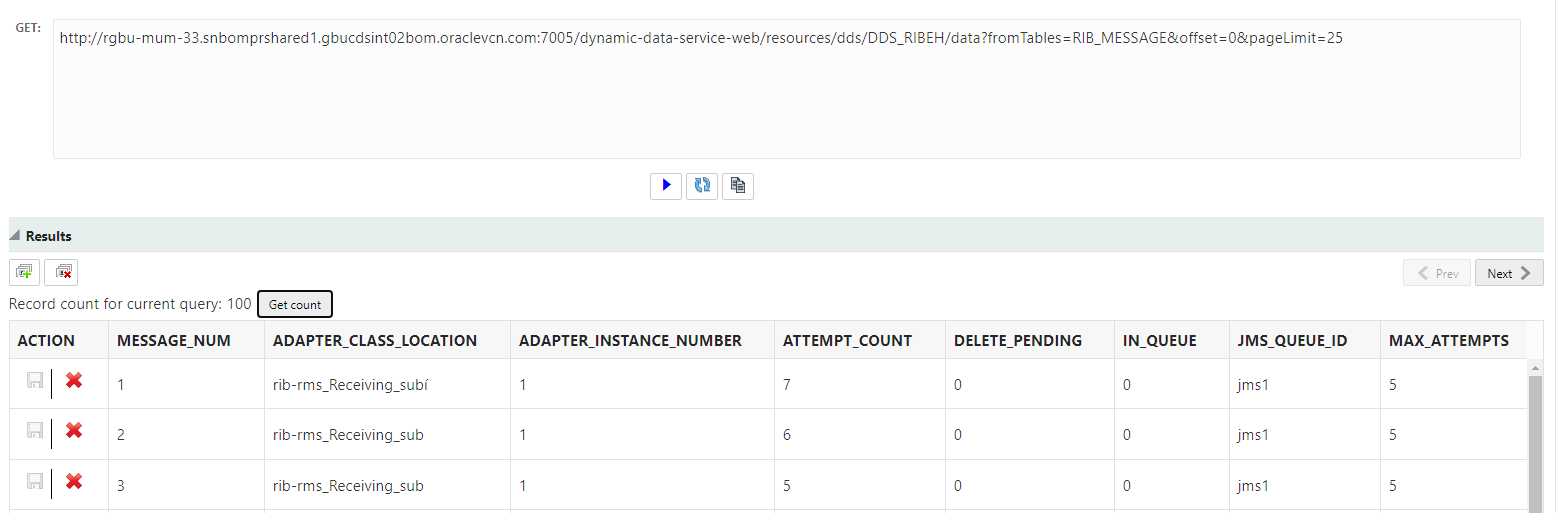
Task: Save row with MESSAGE_NUM 2
Action: tap(35, 431)
